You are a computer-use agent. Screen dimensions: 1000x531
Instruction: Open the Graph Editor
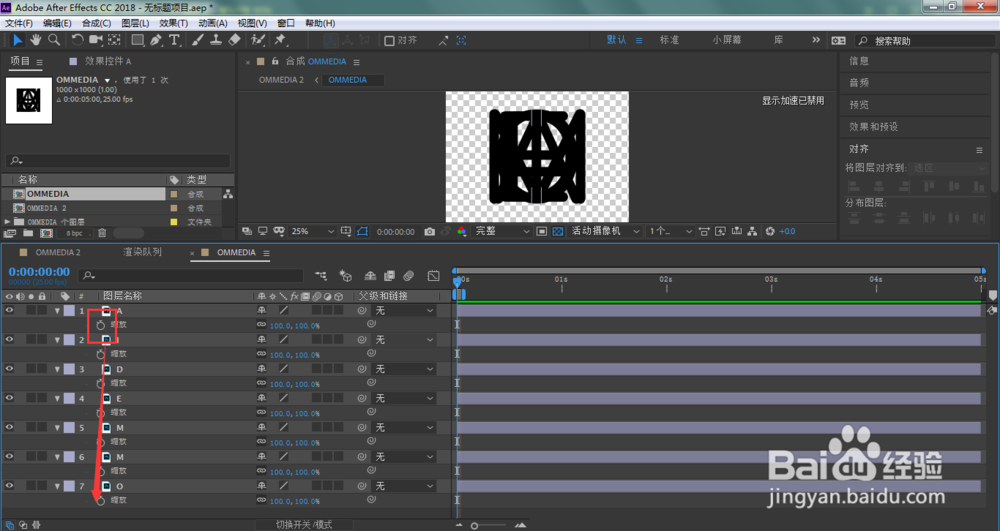coord(434,276)
